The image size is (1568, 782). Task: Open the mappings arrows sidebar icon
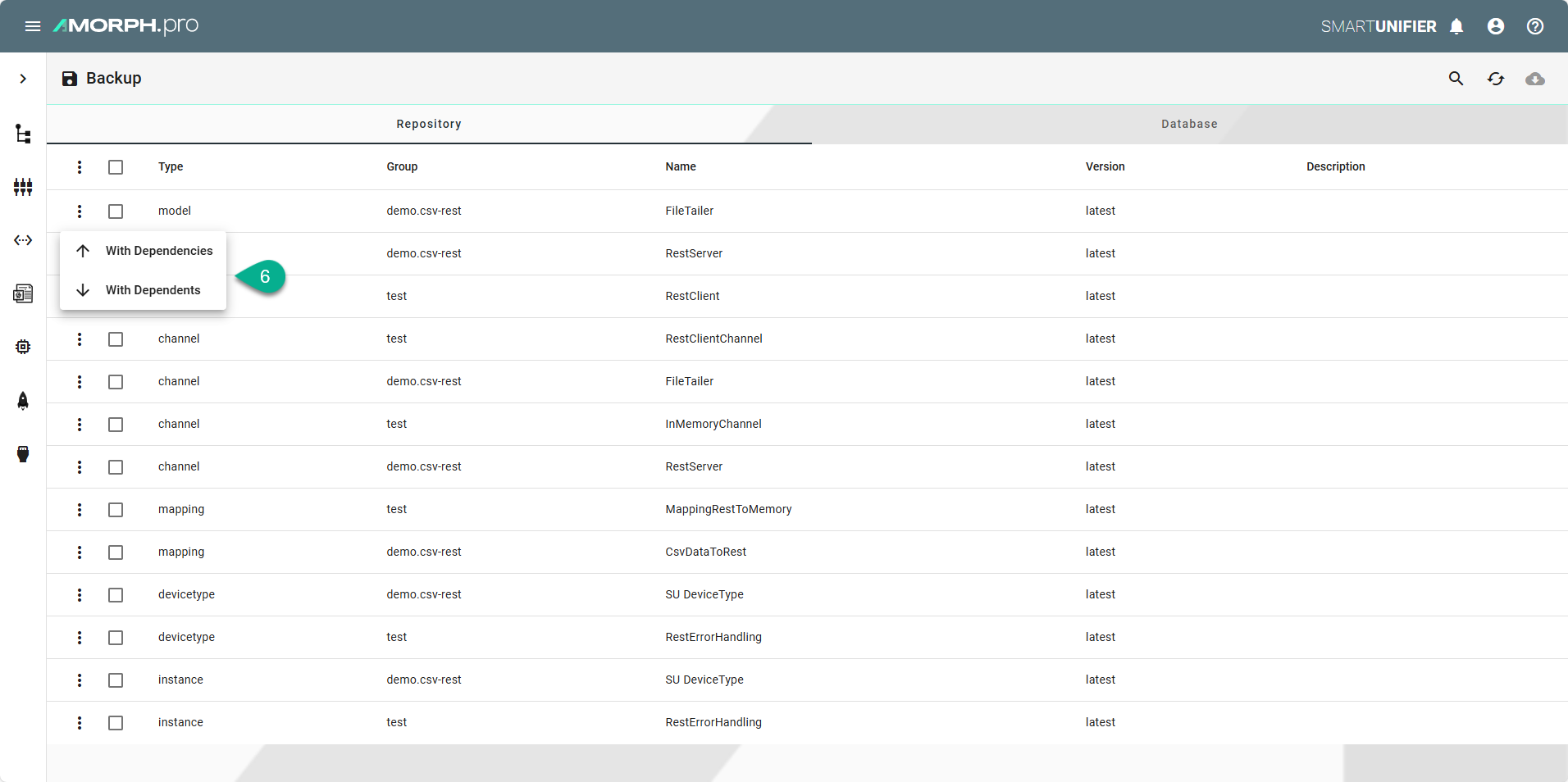[x=23, y=240]
